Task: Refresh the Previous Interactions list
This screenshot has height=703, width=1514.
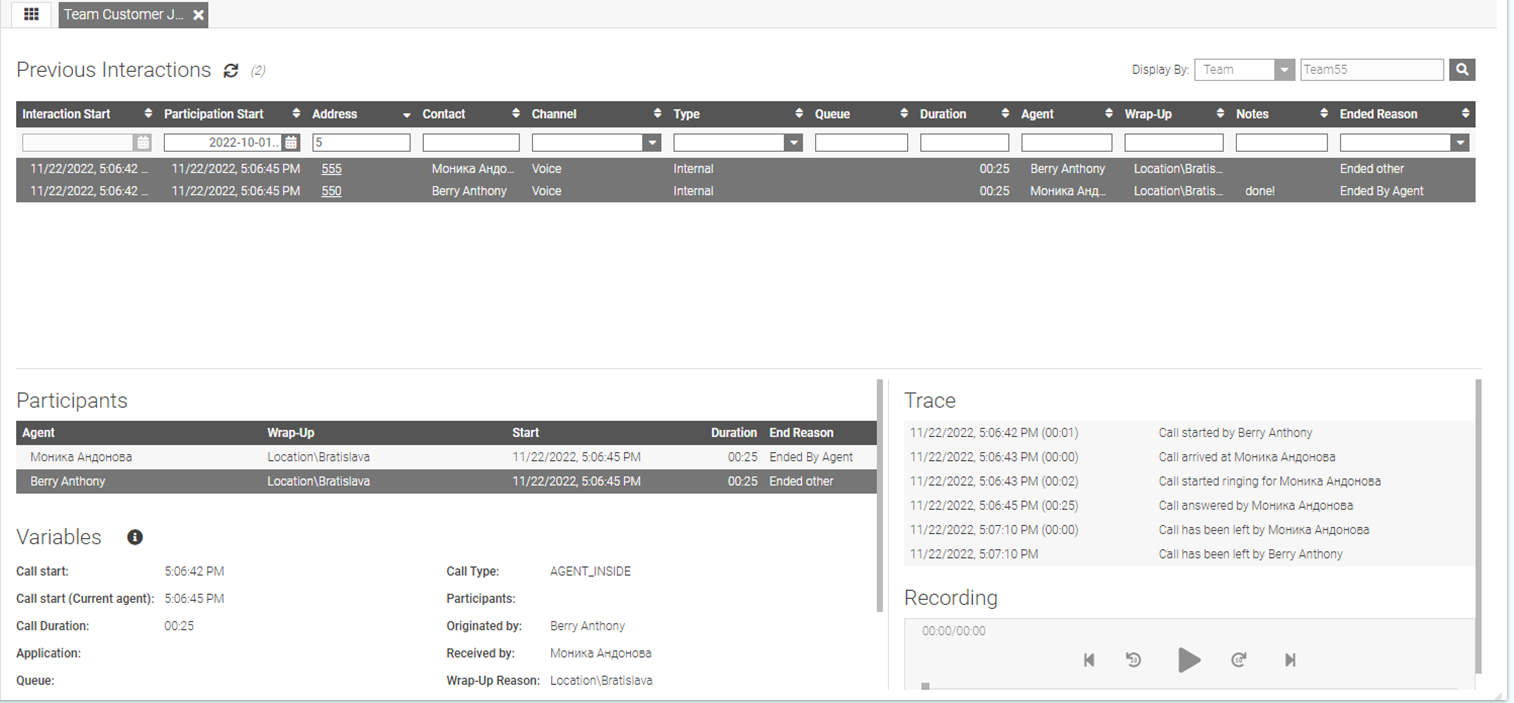Action: 231,70
